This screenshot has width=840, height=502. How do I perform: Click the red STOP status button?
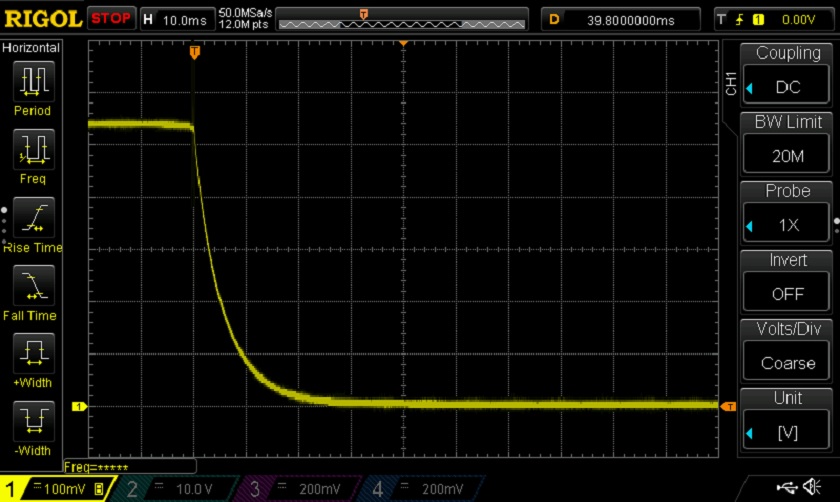coord(110,19)
